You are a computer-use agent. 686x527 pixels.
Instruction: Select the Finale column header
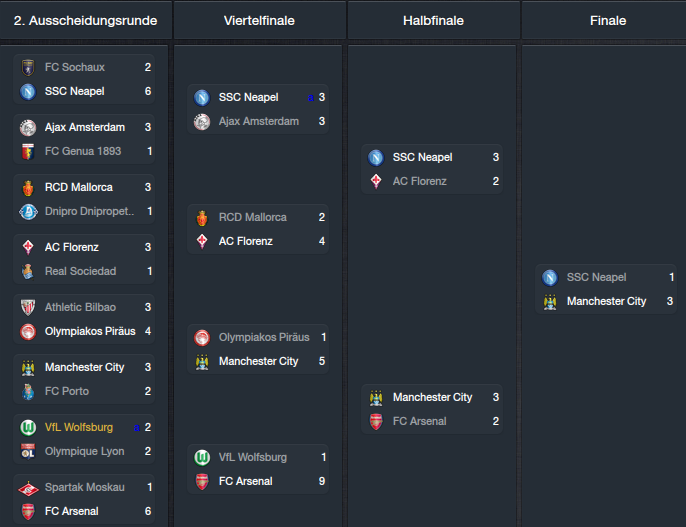click(x=608, y=21)
